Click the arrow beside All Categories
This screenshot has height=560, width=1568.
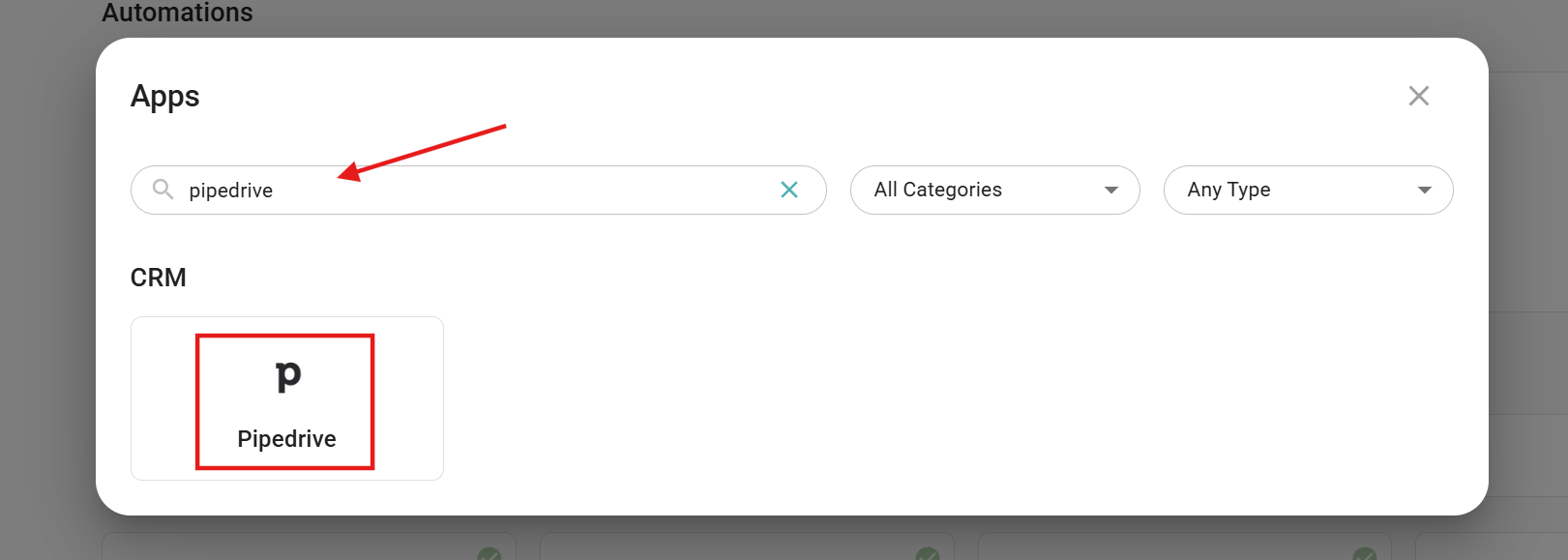[x=1111, y=191]
